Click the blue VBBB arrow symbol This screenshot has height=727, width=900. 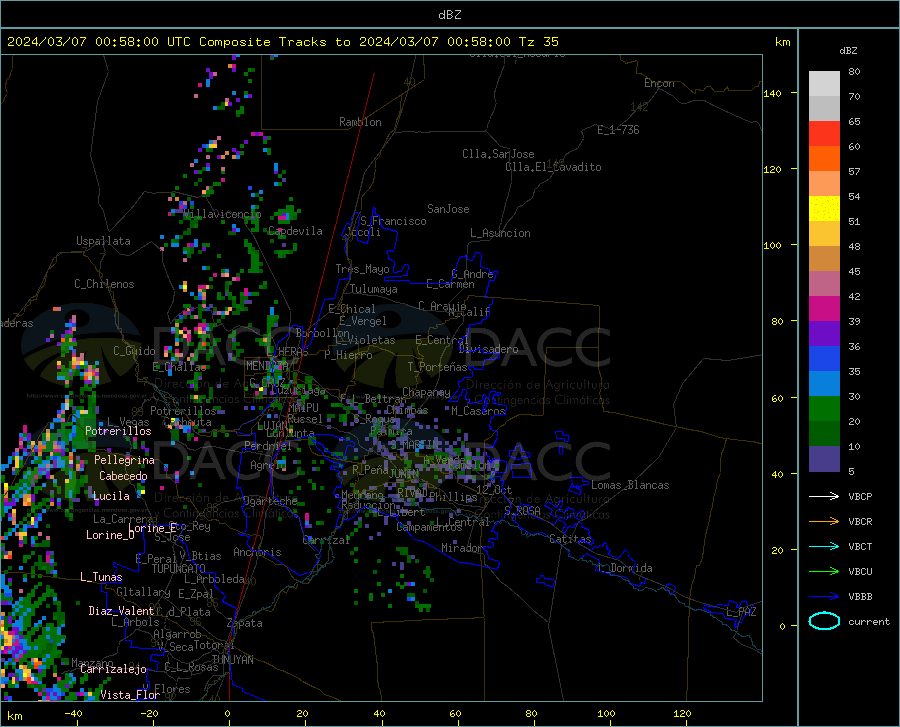(824, 597)
